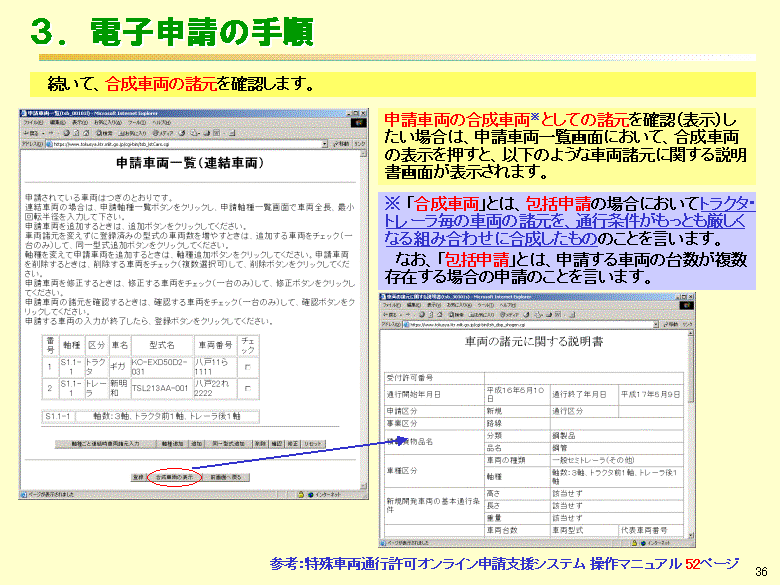Viewport: 780px width, 585px height.
Task: Click History icon in vehicle list window toolbar
Action: 183,133
